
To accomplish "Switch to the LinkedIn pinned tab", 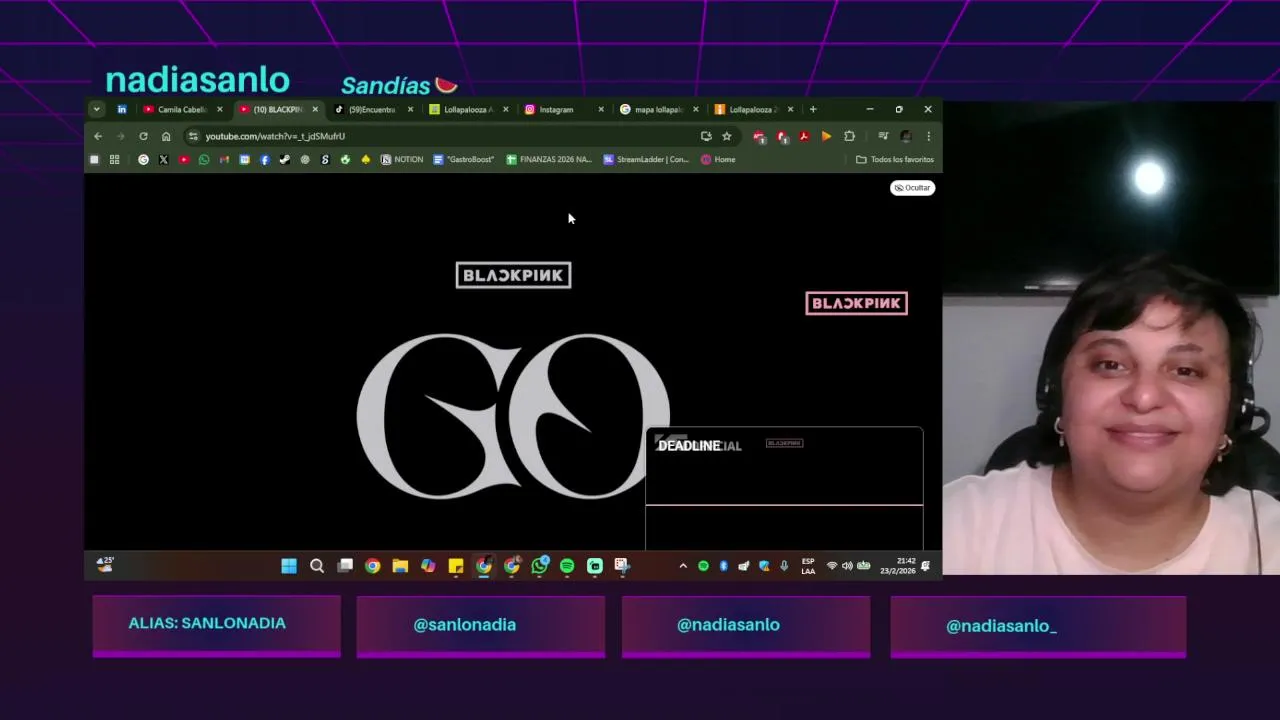I will click(x=122, y=109).
